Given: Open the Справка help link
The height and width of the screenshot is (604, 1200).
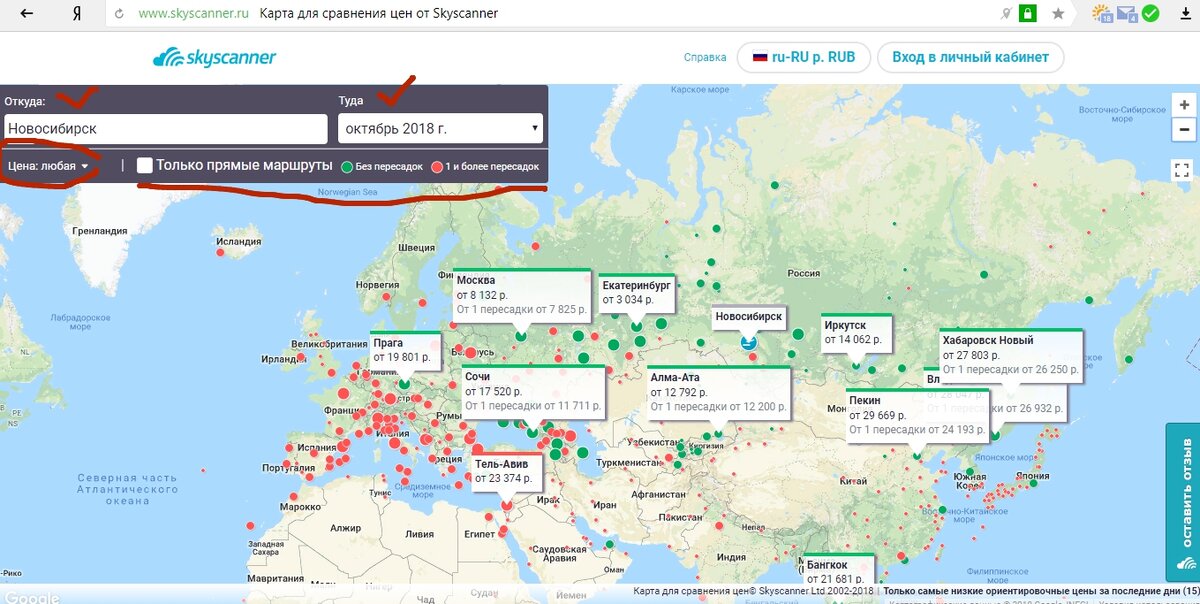Looking at the screenshot, I should pyautogui.click(x=705, y=58).
